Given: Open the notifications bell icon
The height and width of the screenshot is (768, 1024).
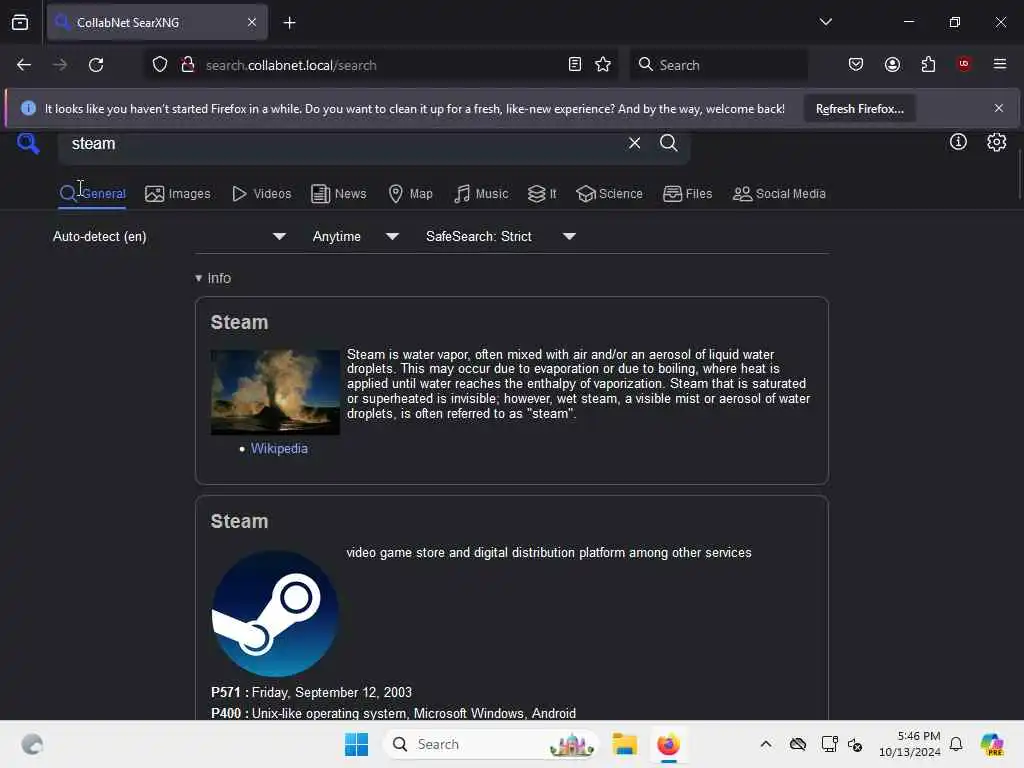Looking at the screenshot, I should pyautogui.click(x=956, y=744).
